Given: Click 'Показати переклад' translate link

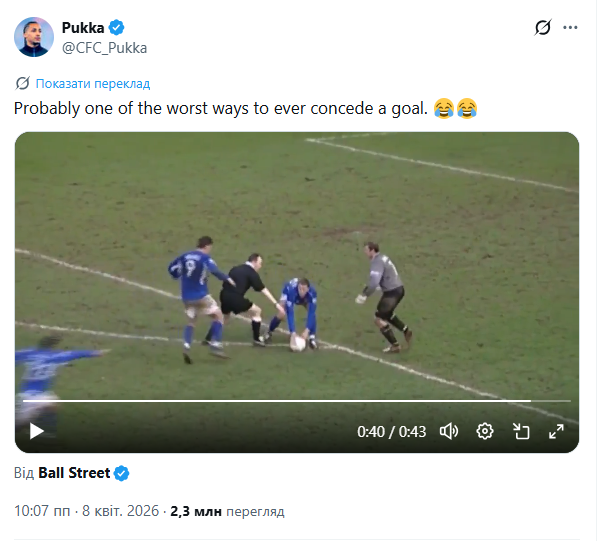Looking at the screenshot, I should 92,83.
